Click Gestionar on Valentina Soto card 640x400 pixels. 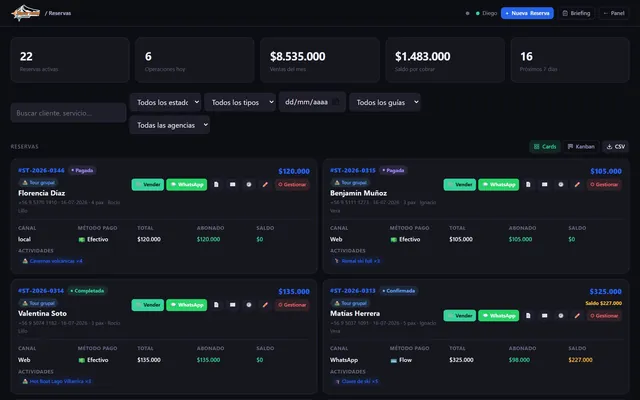(292, 305)
